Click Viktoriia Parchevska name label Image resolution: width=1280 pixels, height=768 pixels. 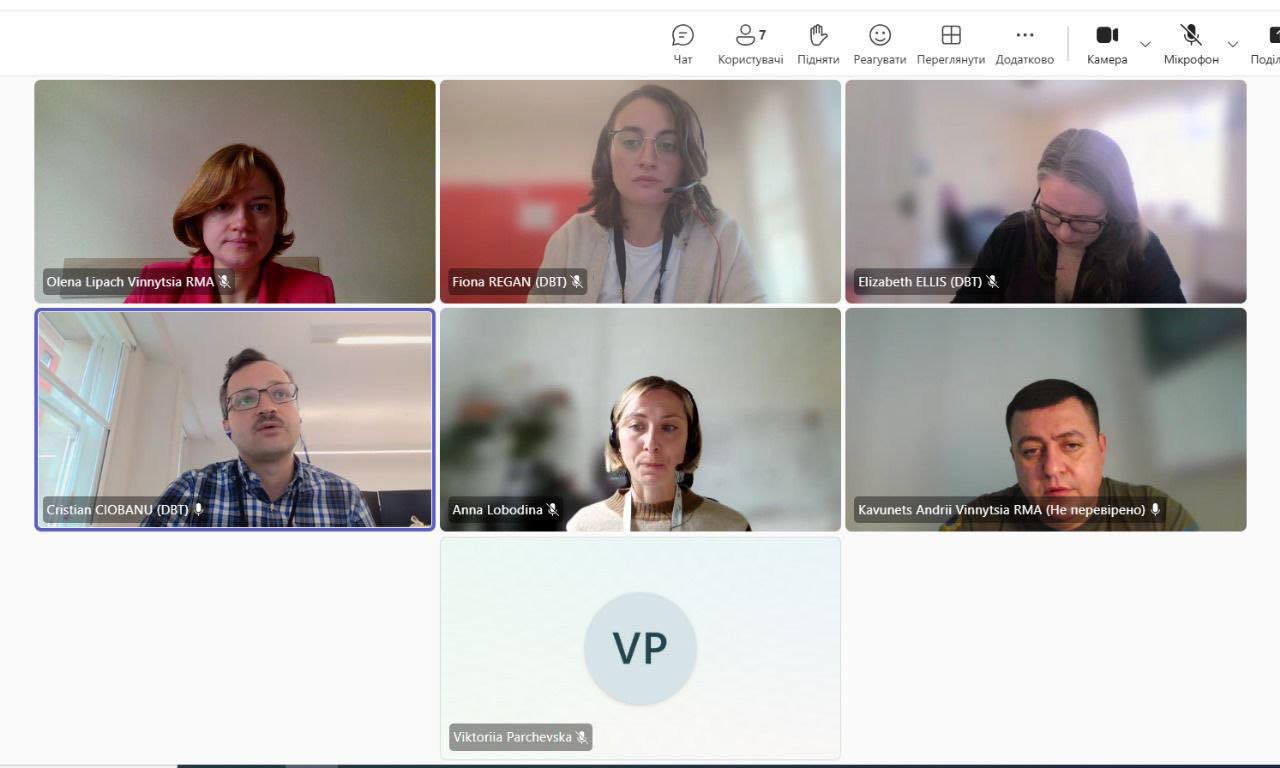point(512,737)
